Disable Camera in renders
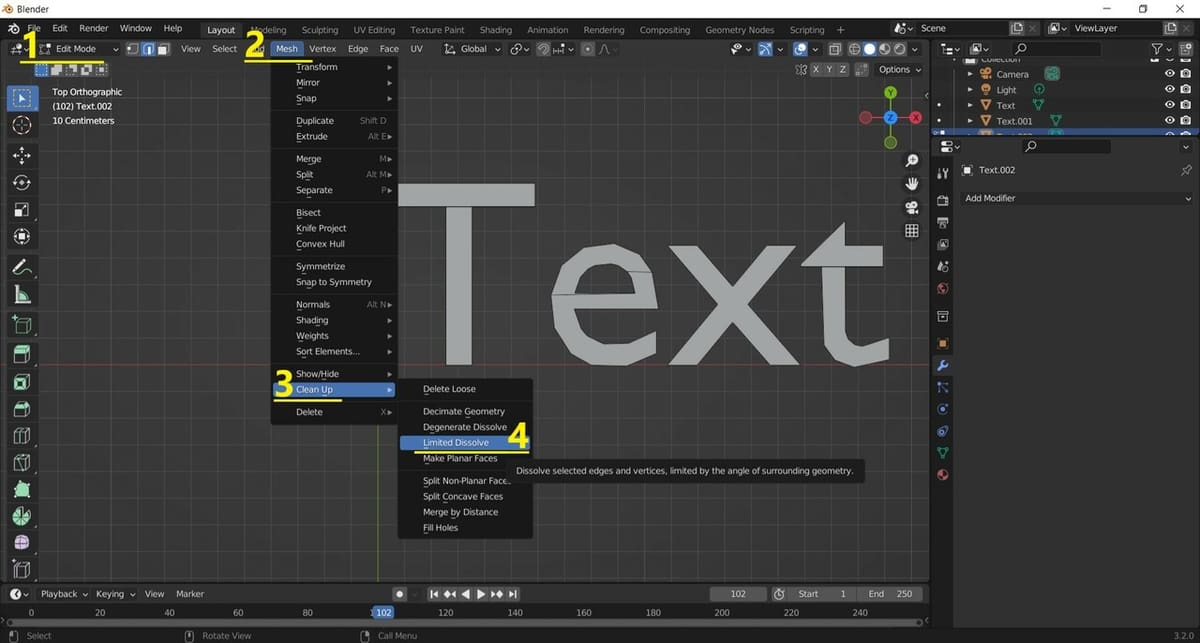The image size is (1200, 643). coord(1186,74)
